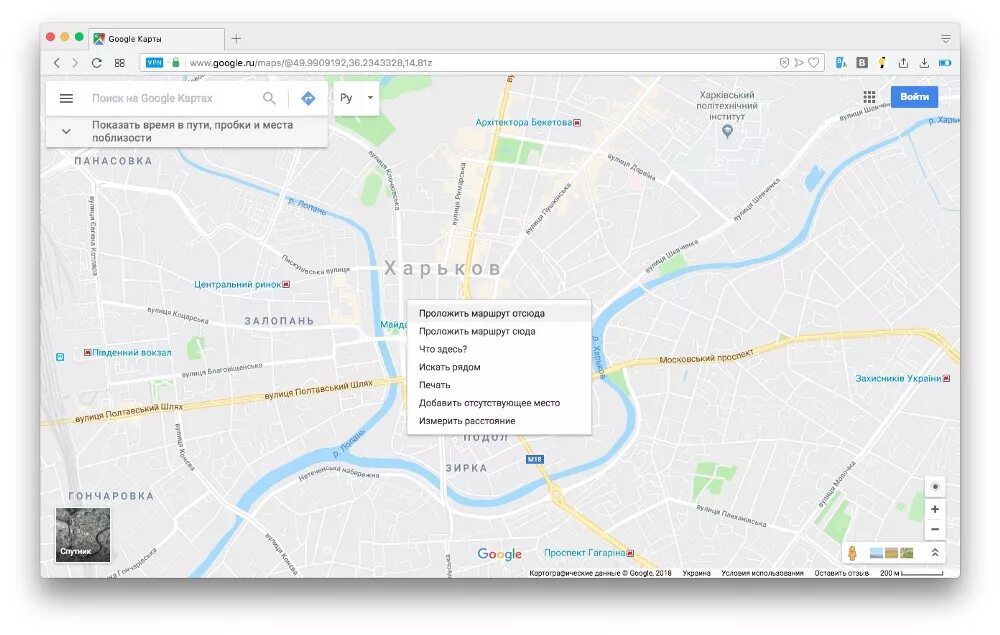Choose Измерить расстояние
This screenshot has height=635, width=1000.
click(499, 420)
